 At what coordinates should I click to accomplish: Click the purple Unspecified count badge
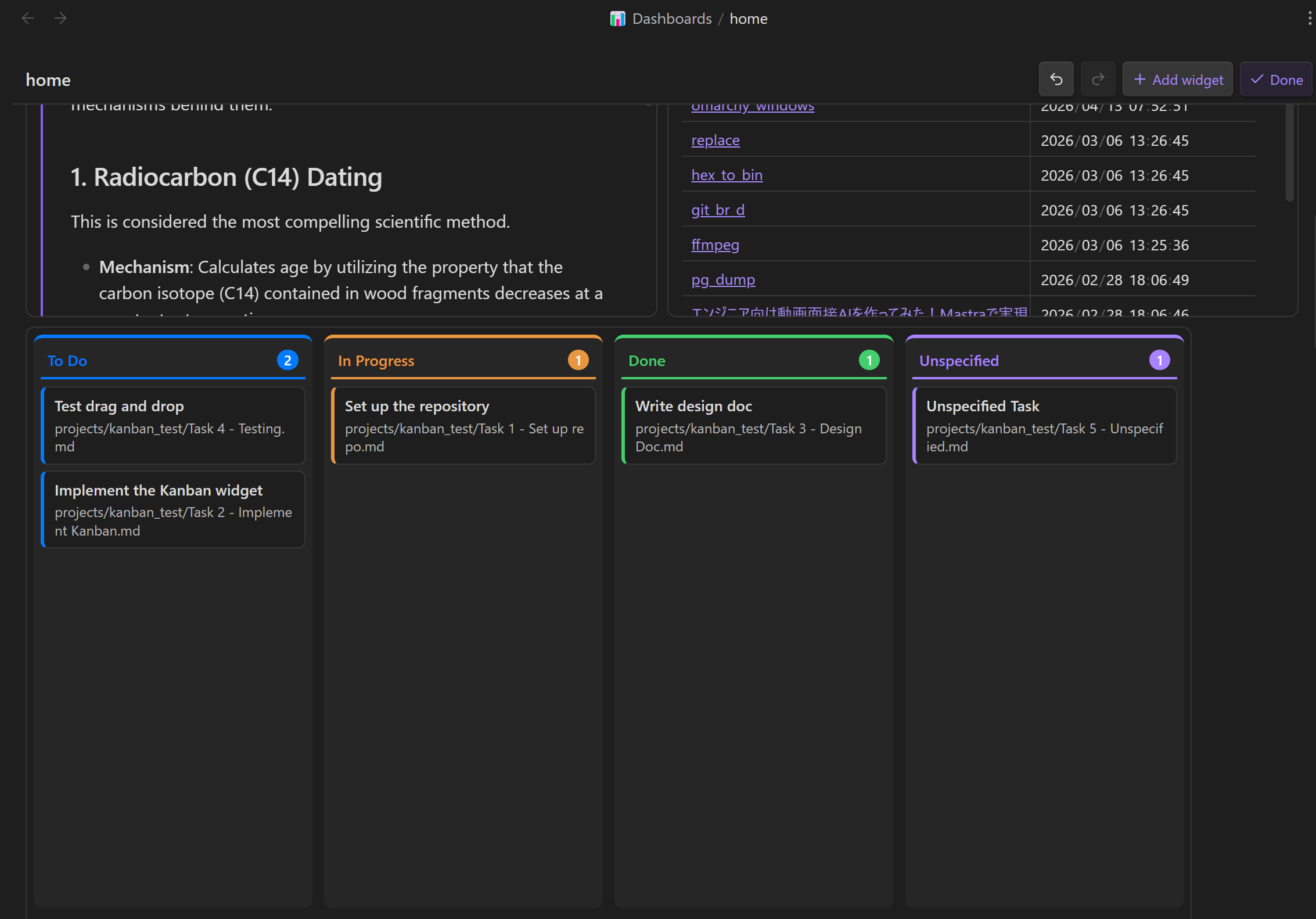tap(1159, 360)
